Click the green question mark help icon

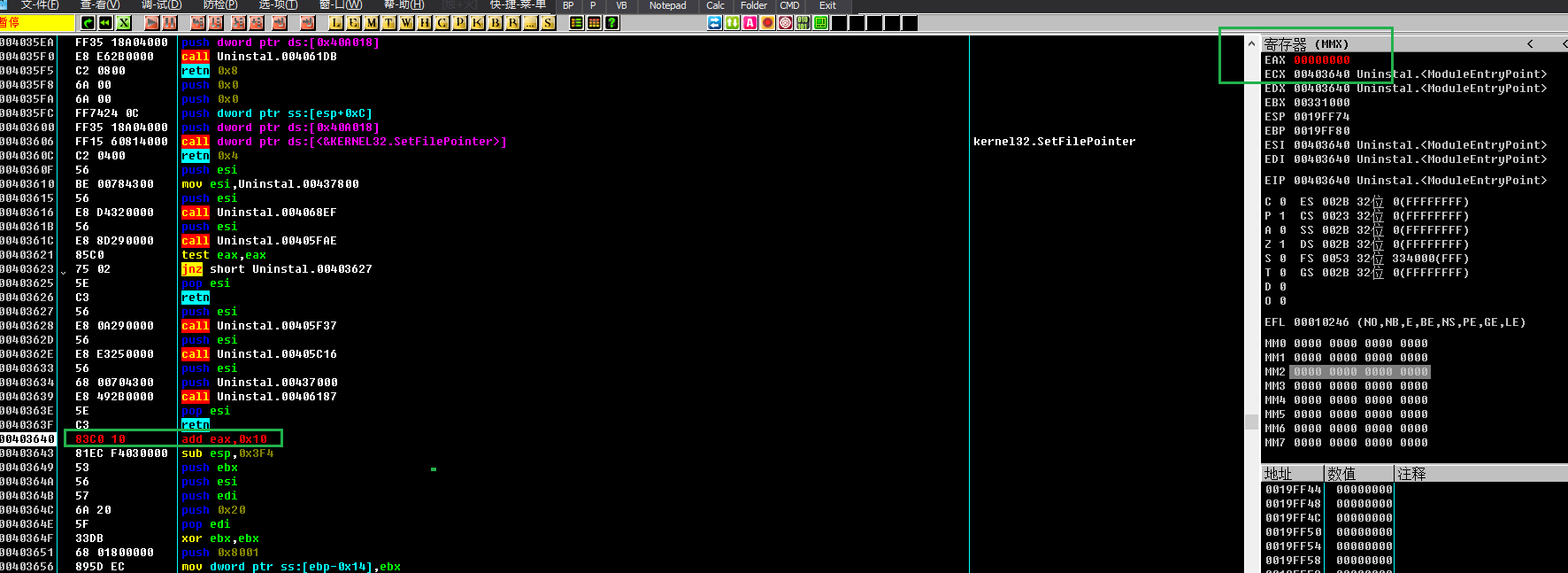[612, 23]
